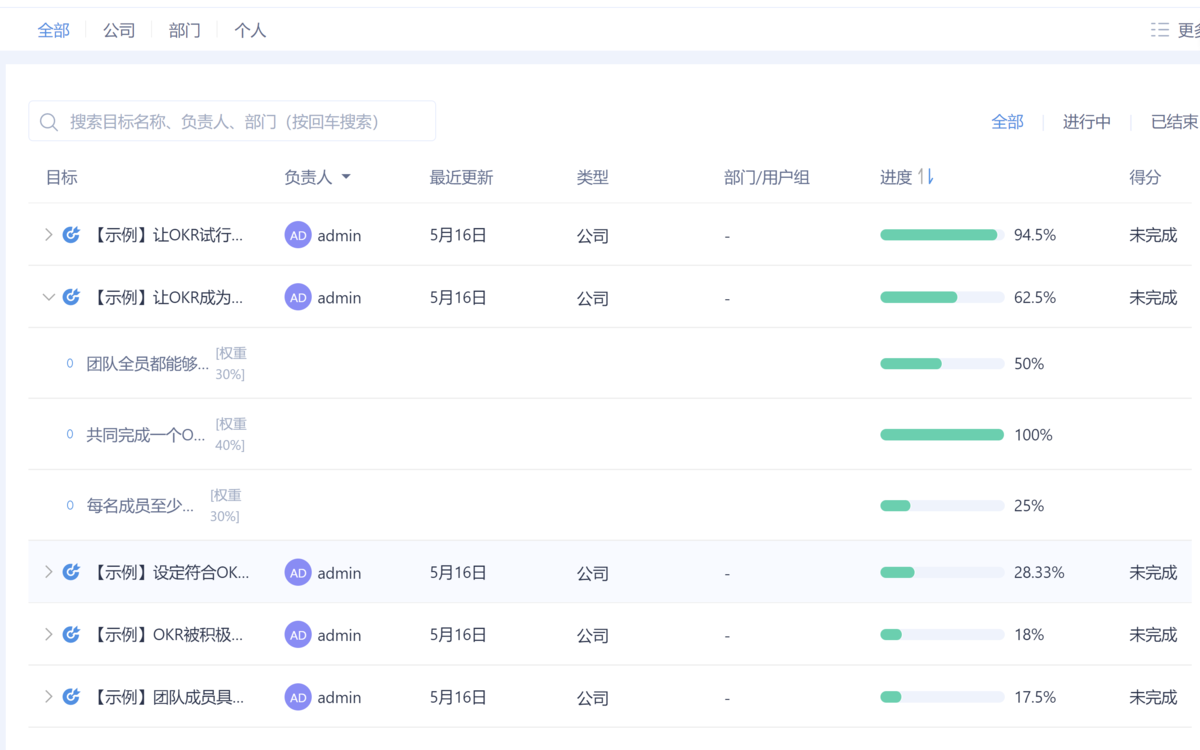The width and height of the screenshot is (1200, 750).
Task: Click the list view icon beside 更多
Action: pos(1160,30)
